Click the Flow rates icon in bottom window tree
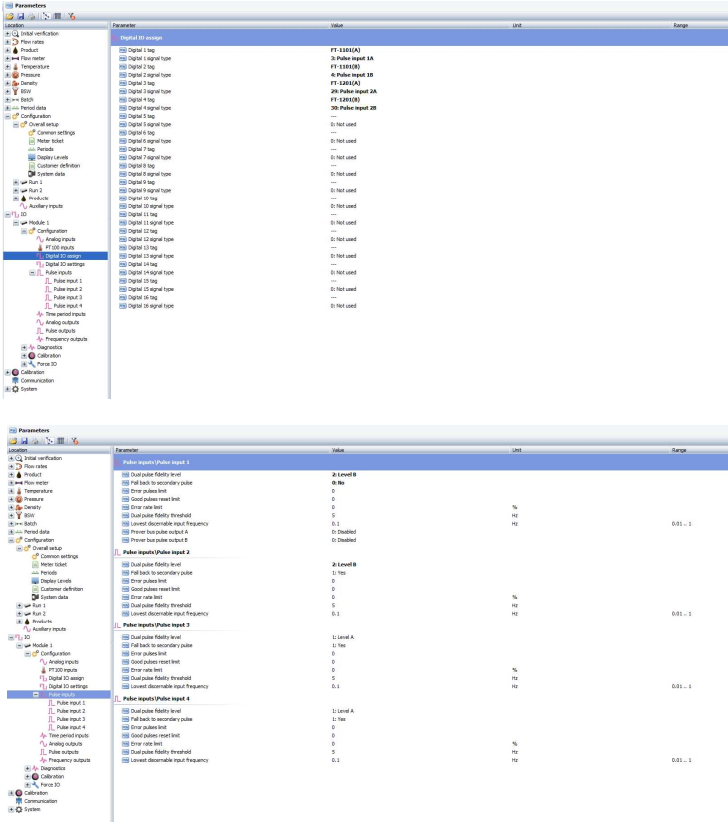 coord(19,466)
